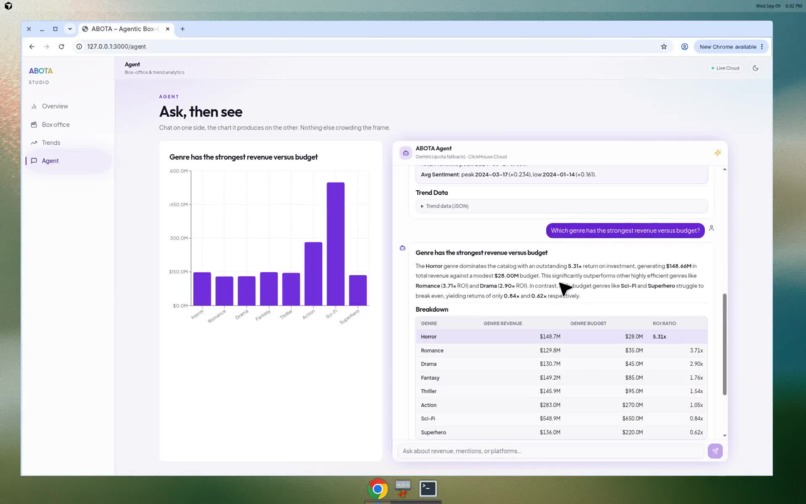Click the ABOTA Agent bot avatar icon
Screen dimensions: 806x504
pos(406,153)
